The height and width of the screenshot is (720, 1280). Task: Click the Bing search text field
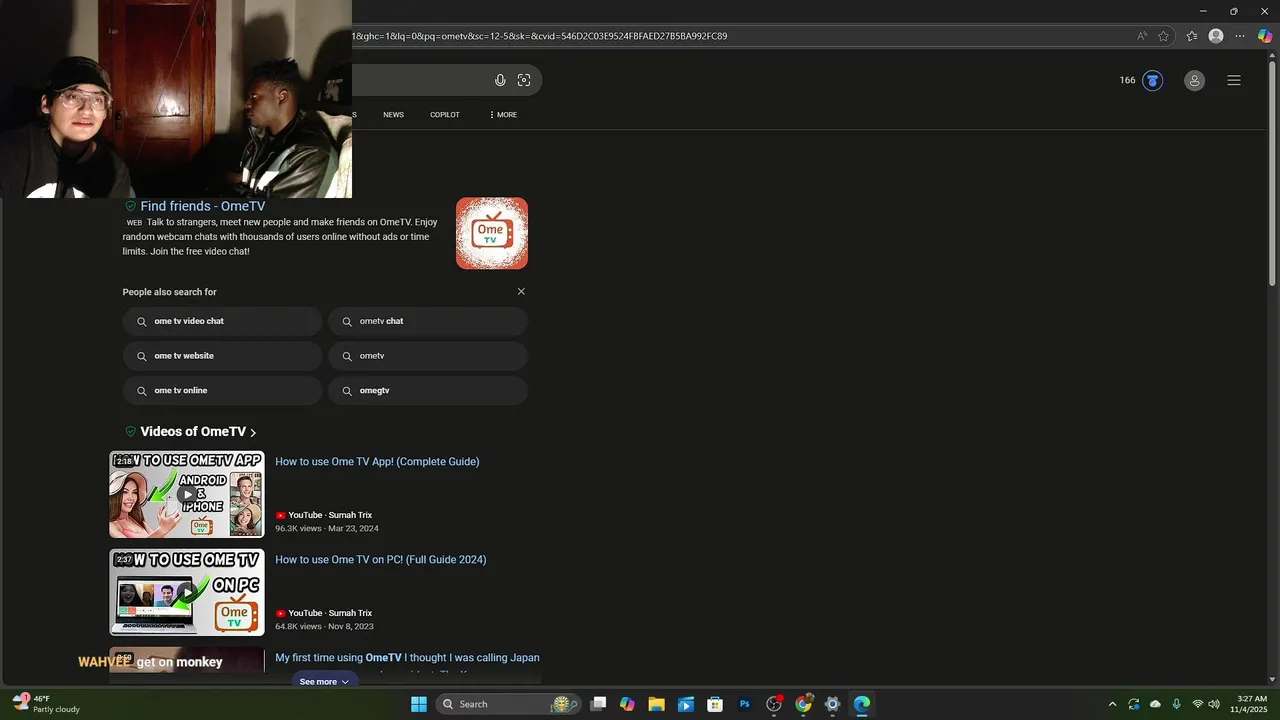pyautogui.click(x=418, y=80)
